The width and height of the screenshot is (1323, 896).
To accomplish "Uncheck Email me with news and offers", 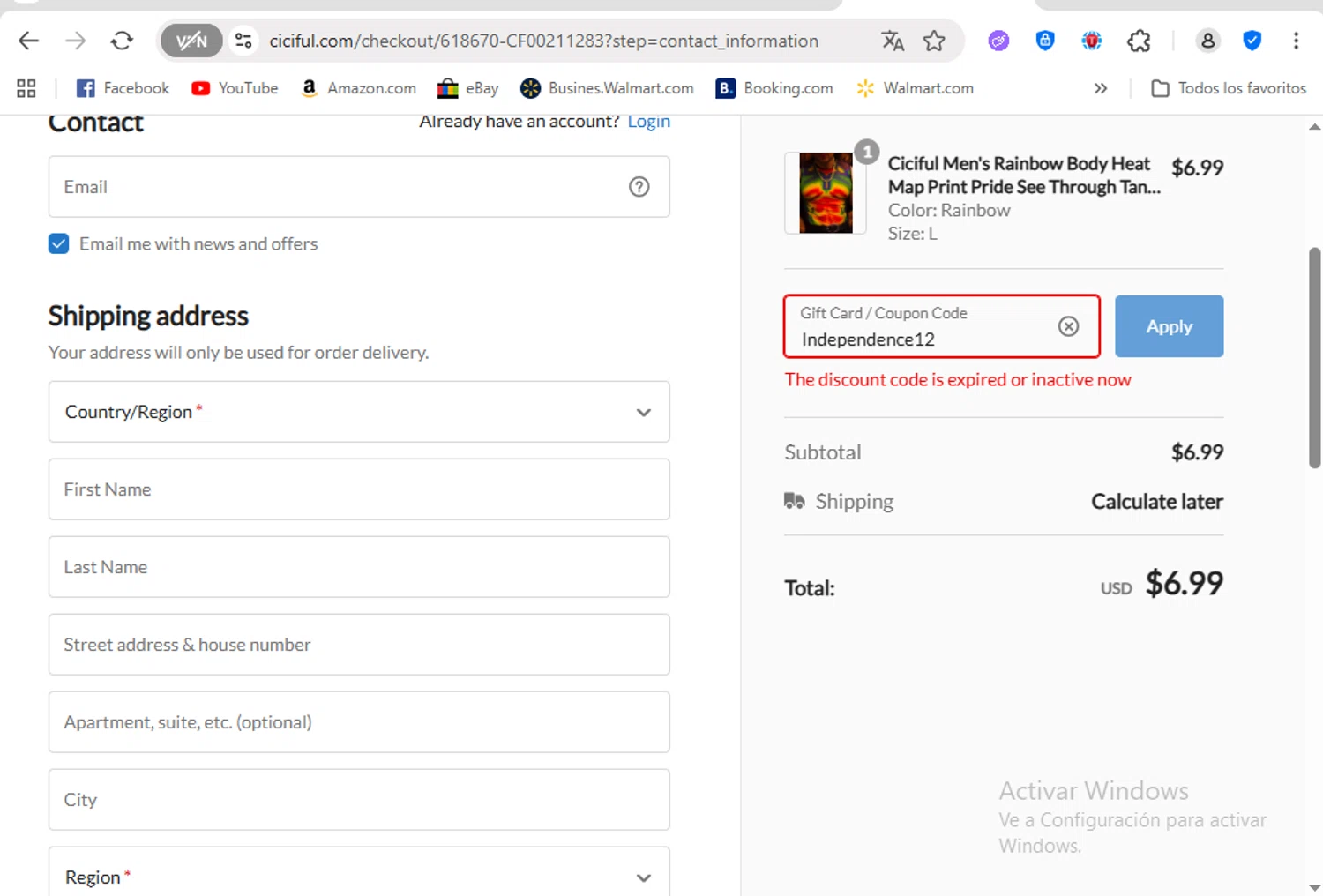I will (58, 243).
